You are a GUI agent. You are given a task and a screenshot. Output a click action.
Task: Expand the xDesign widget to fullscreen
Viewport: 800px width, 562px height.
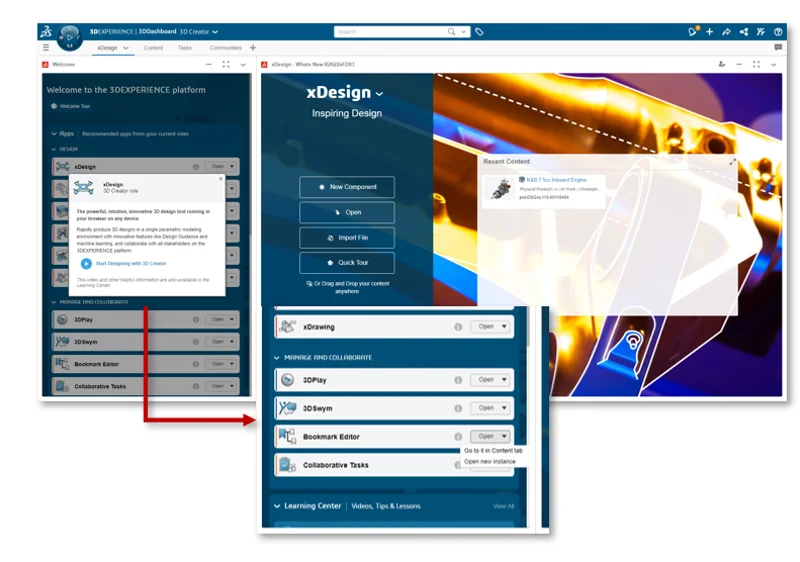point(756,64)
